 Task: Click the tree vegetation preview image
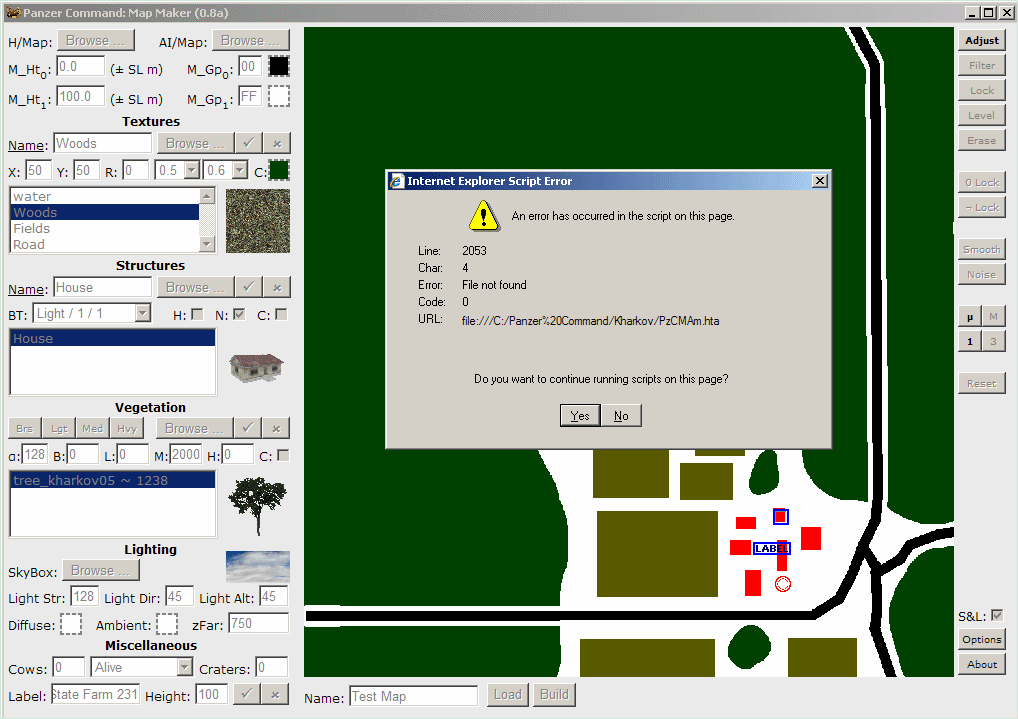click(258, 505)
